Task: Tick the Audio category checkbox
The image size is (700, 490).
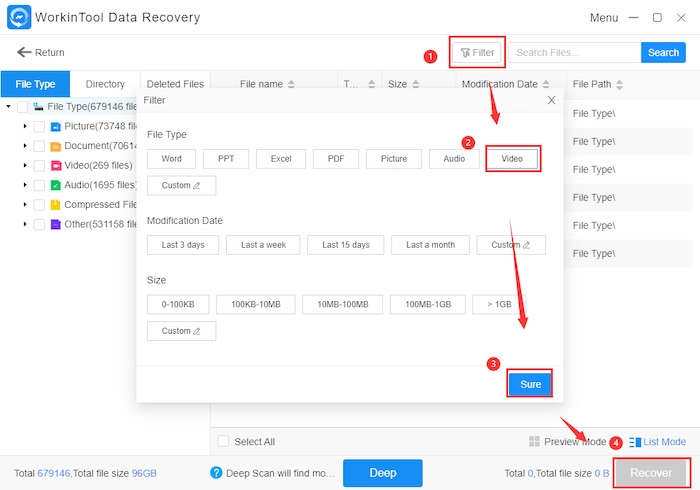Action: pyautogui.click(x=39, y=185)
